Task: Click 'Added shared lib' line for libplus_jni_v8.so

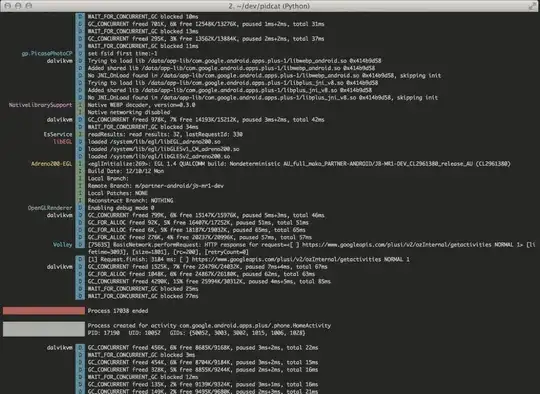Action: [230, 90]
